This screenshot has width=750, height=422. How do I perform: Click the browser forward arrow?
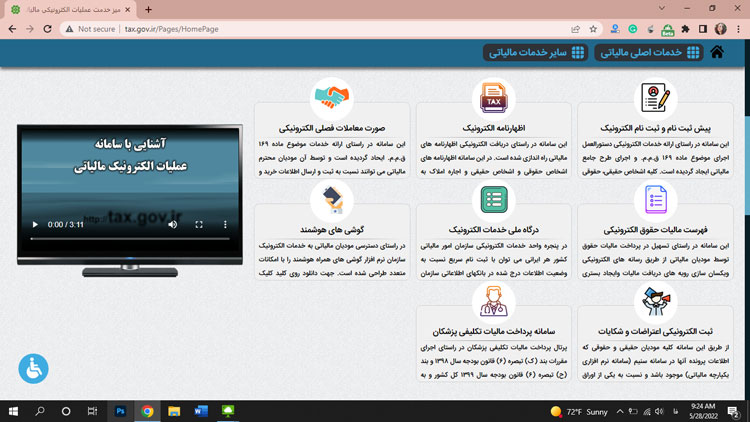point(30,29)
